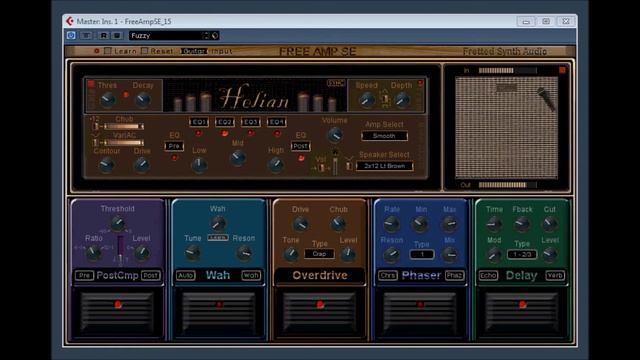Change the Overdrive Type Crap selector

click(319, 254)
